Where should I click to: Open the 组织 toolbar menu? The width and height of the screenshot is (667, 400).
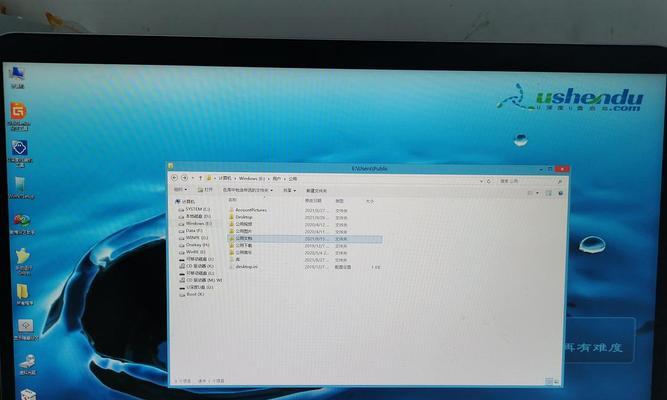(x=180, y=189)
